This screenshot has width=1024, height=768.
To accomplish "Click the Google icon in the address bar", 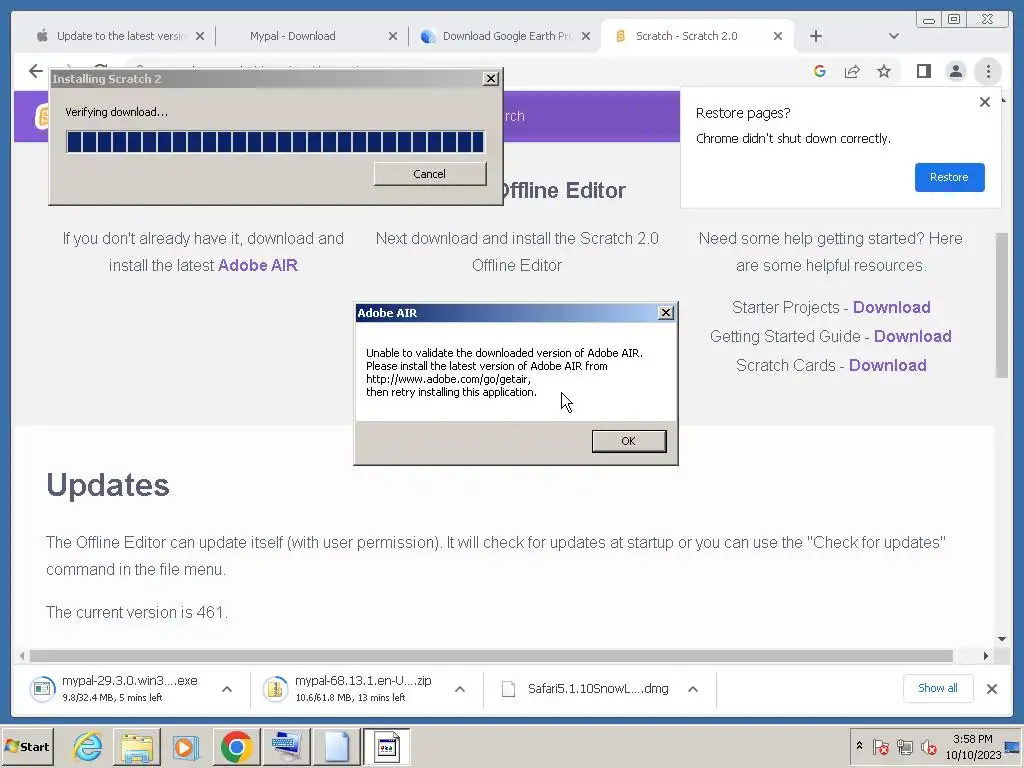I will (x=820, y=71).
